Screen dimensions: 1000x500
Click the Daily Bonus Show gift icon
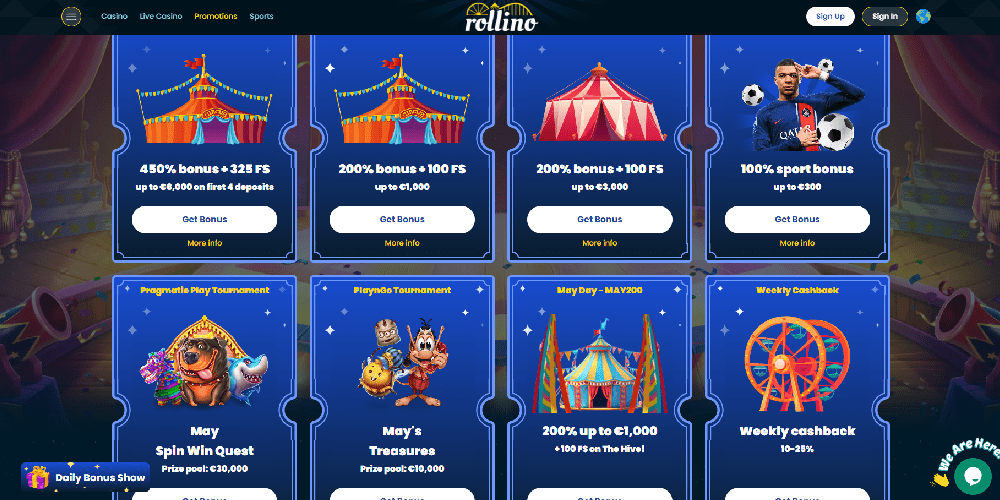[x=38, y=477]
